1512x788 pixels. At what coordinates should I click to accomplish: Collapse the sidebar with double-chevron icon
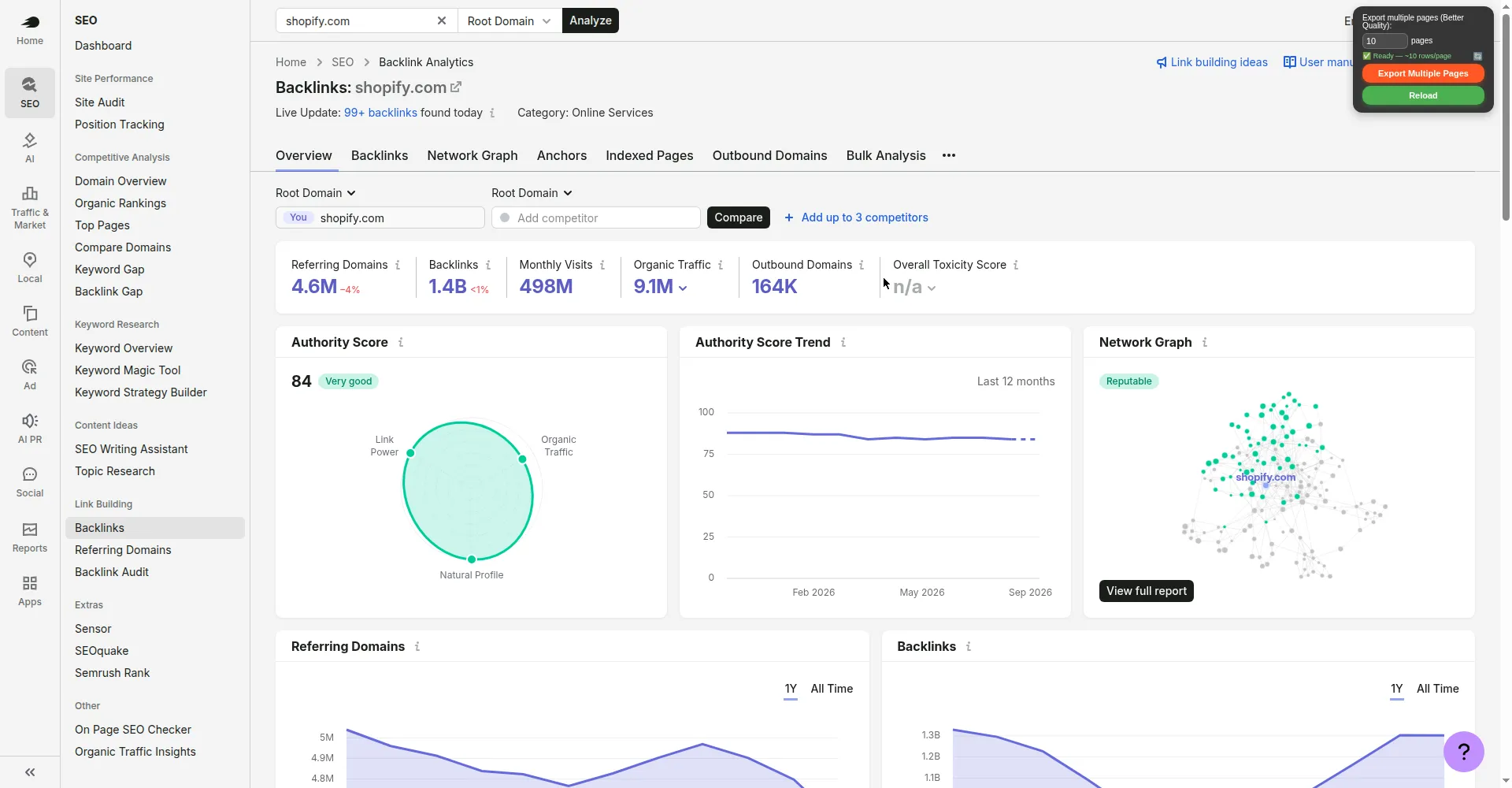click(x=30, y=772)
